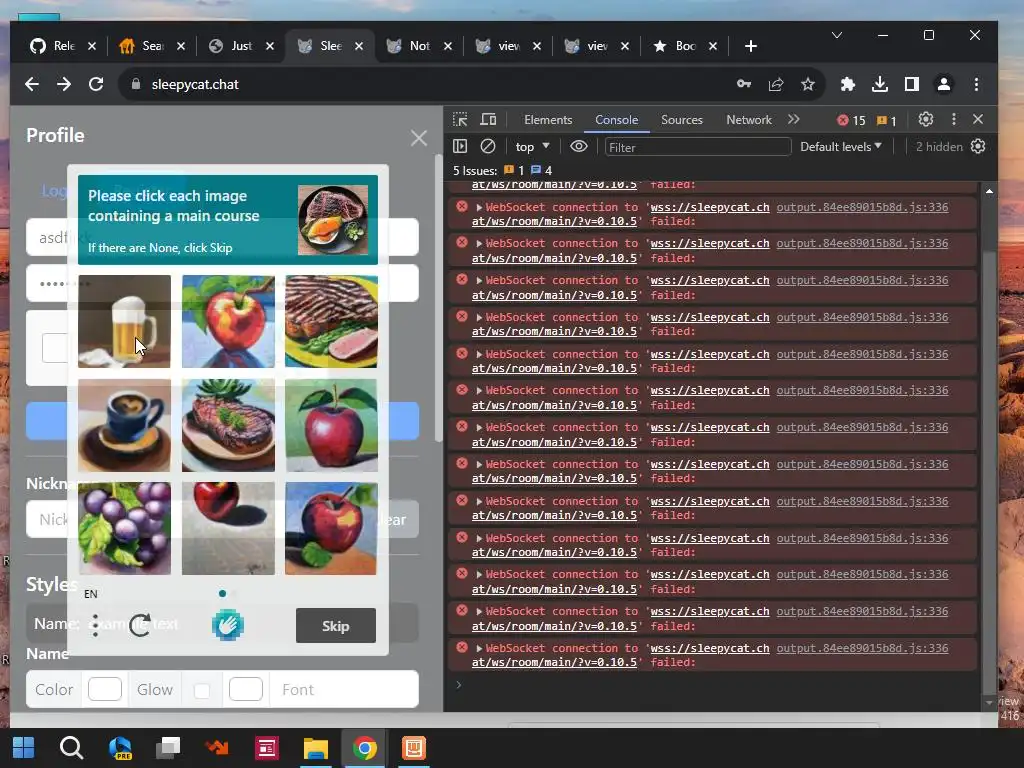Select the beer mug captcha image
The width and height of the screenshot is (1024, 768).
click(x=124, y=321)
